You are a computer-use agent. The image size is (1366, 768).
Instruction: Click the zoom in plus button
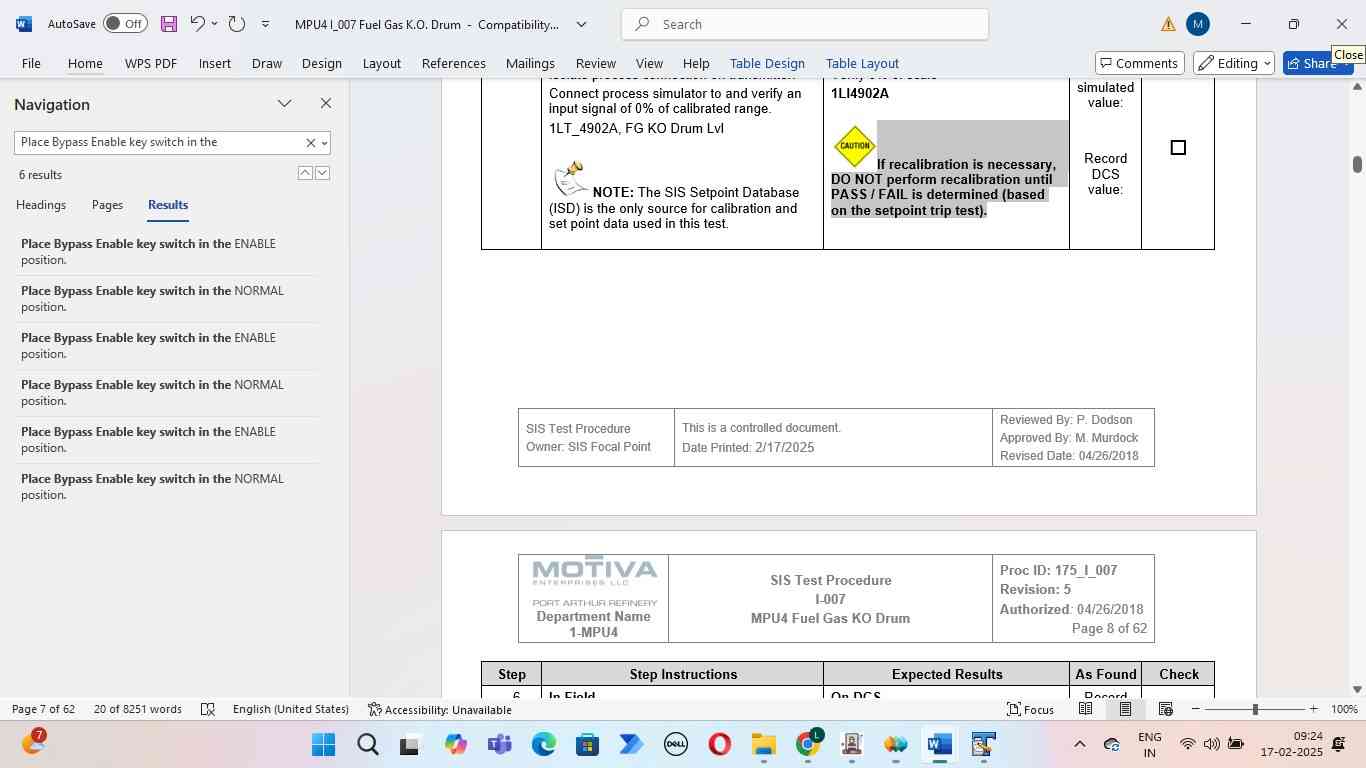[x=1313, y=709]
